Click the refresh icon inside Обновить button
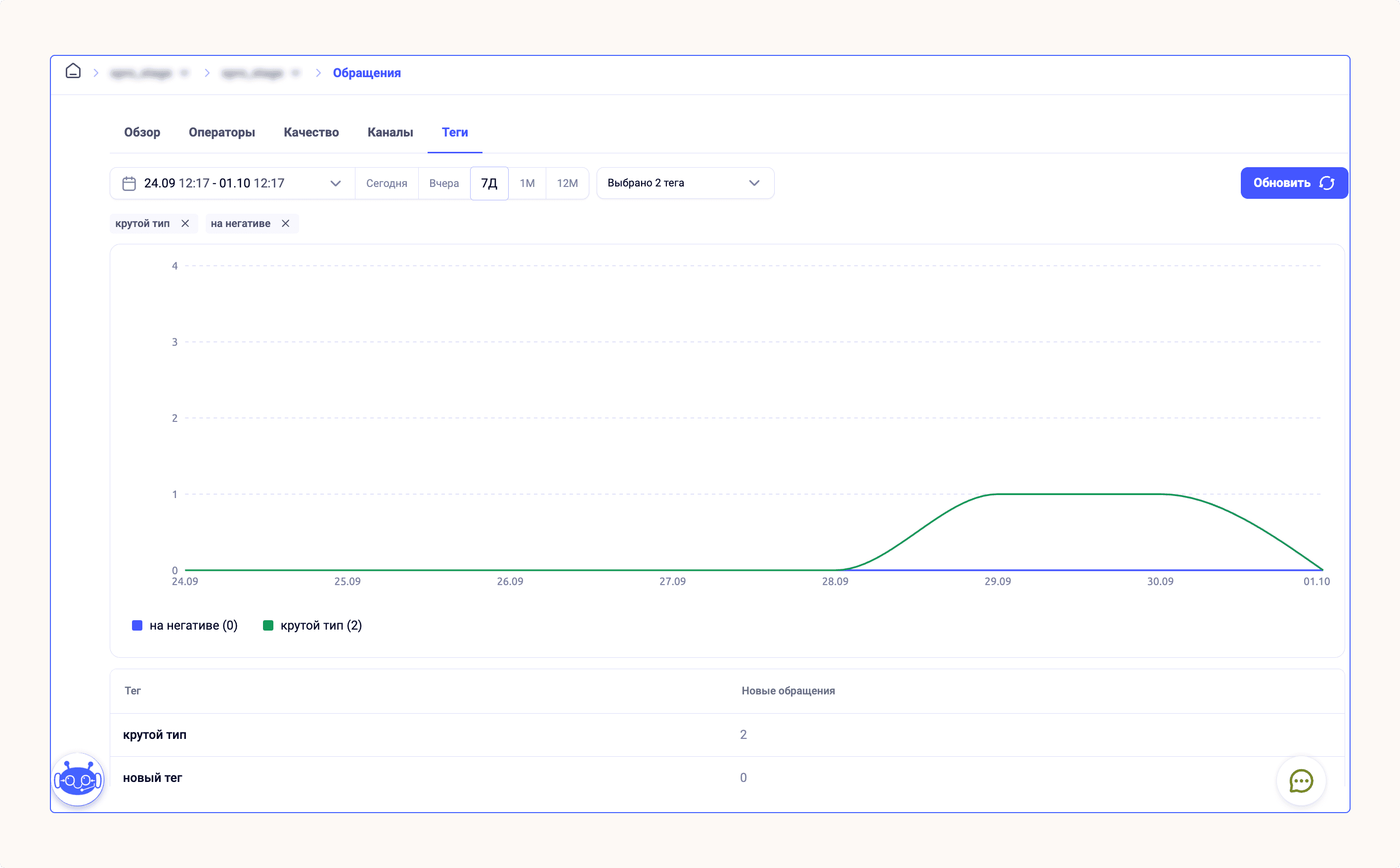1400x868 pixels. click(1326, 183)
